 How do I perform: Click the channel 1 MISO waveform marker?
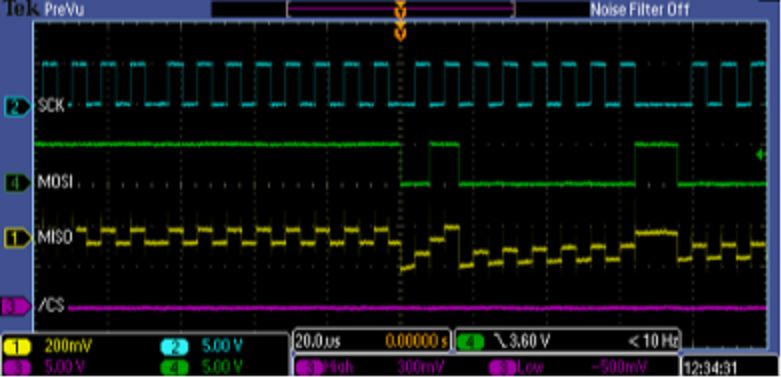coord(18,238)
